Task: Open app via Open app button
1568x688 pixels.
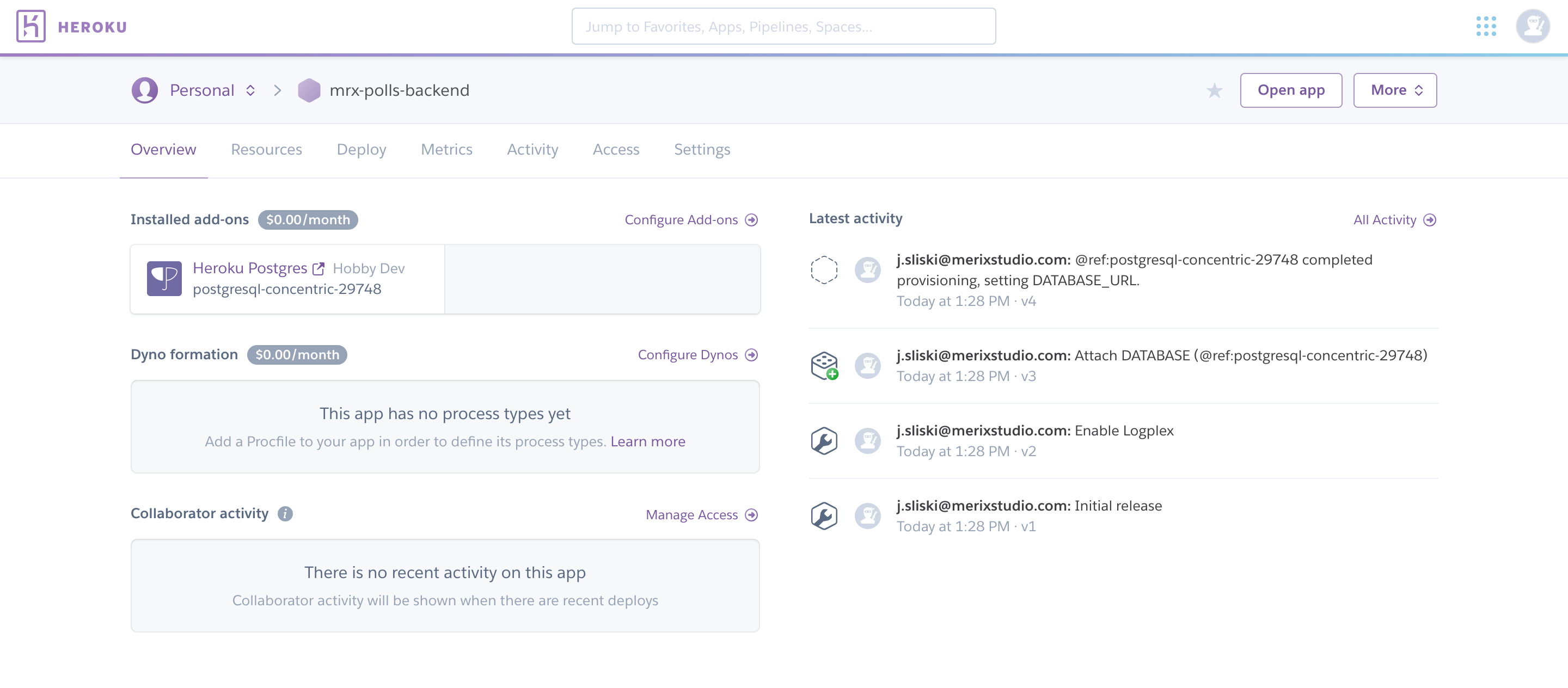Action: (x=1291, y=89)
